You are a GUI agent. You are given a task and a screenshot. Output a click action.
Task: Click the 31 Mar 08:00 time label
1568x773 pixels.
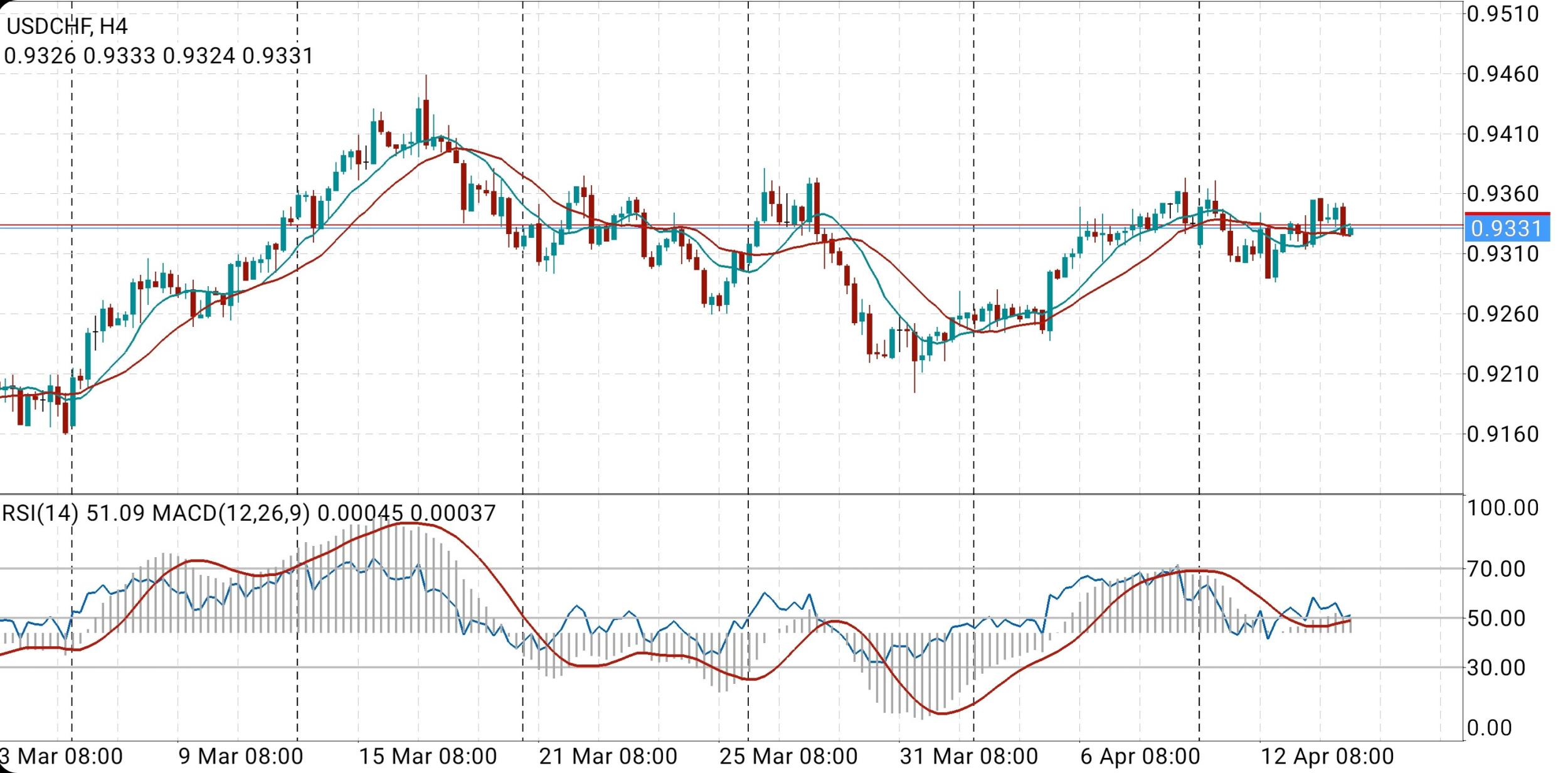click(x=969, y=756)
